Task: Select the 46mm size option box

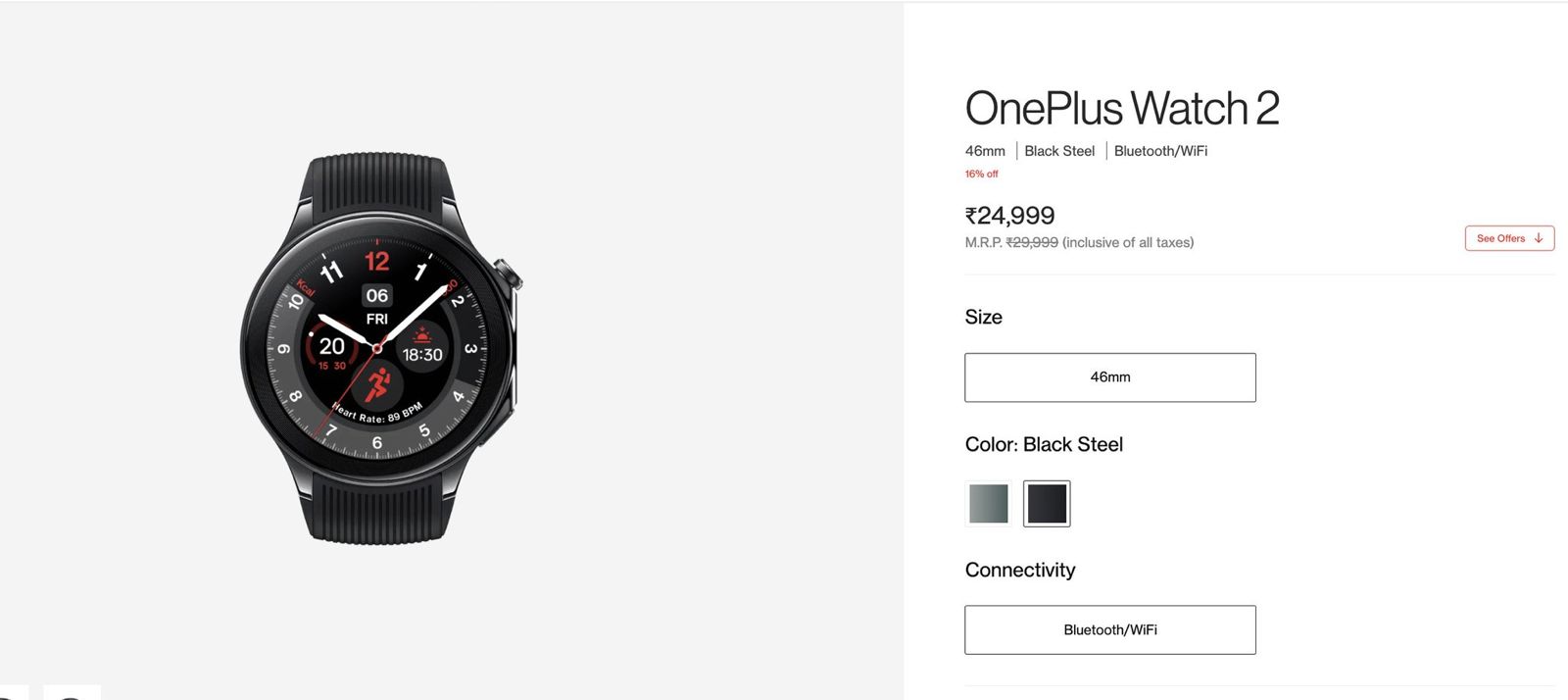Action: coord(1110,377)
